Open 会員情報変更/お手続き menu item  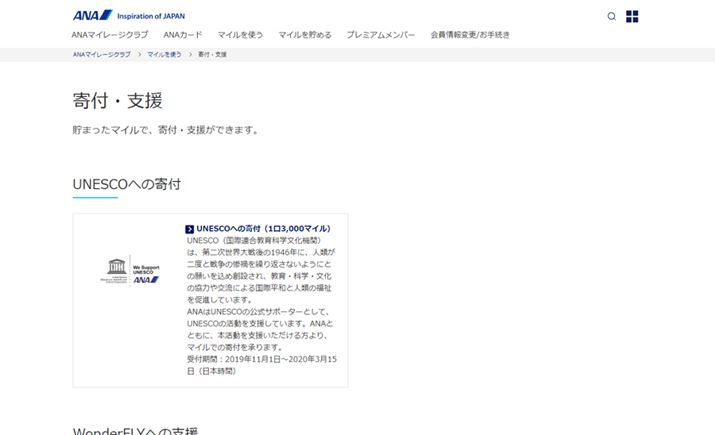coord(470,35)
